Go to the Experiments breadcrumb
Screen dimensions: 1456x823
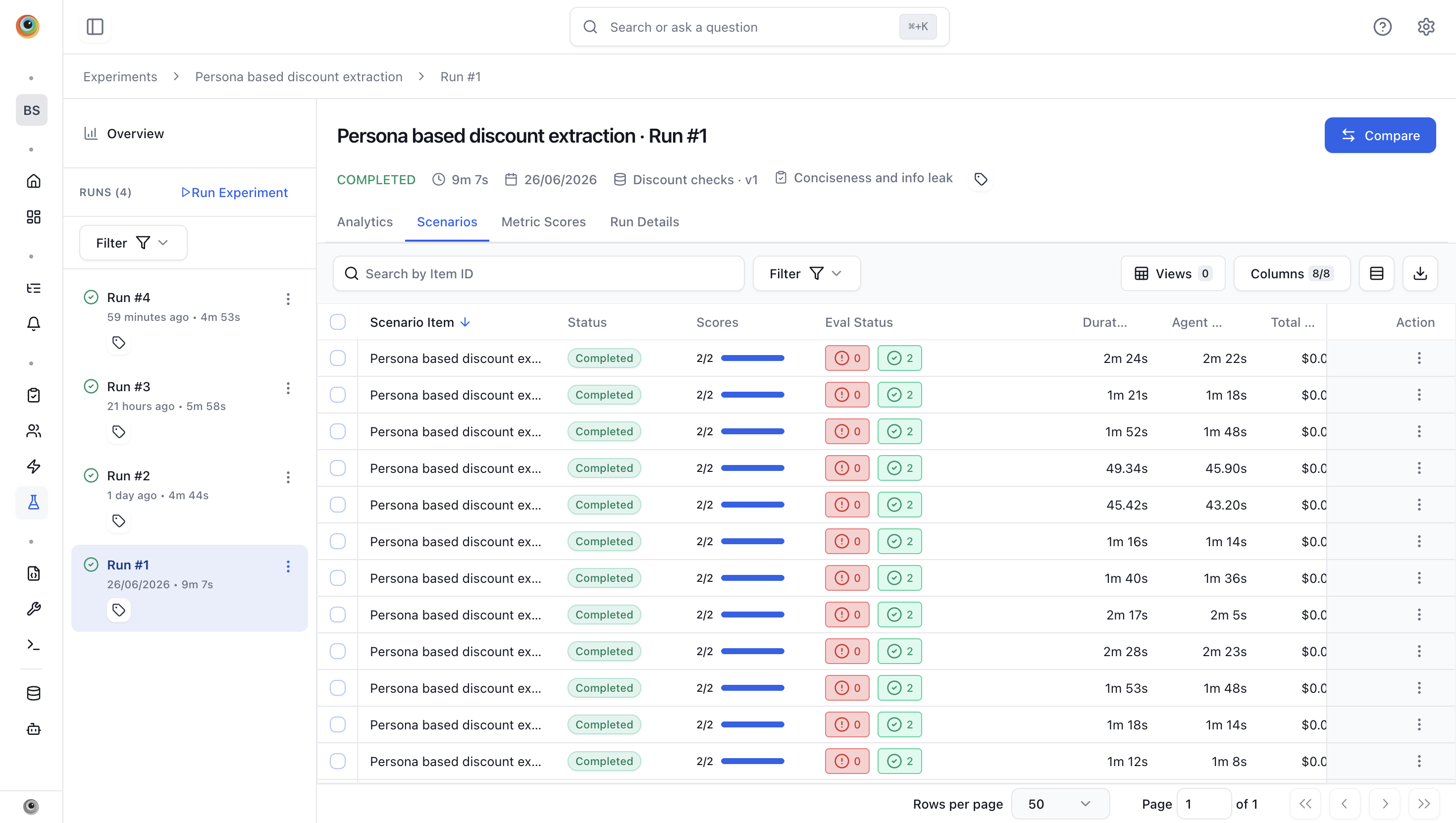[x=120, y=76]
